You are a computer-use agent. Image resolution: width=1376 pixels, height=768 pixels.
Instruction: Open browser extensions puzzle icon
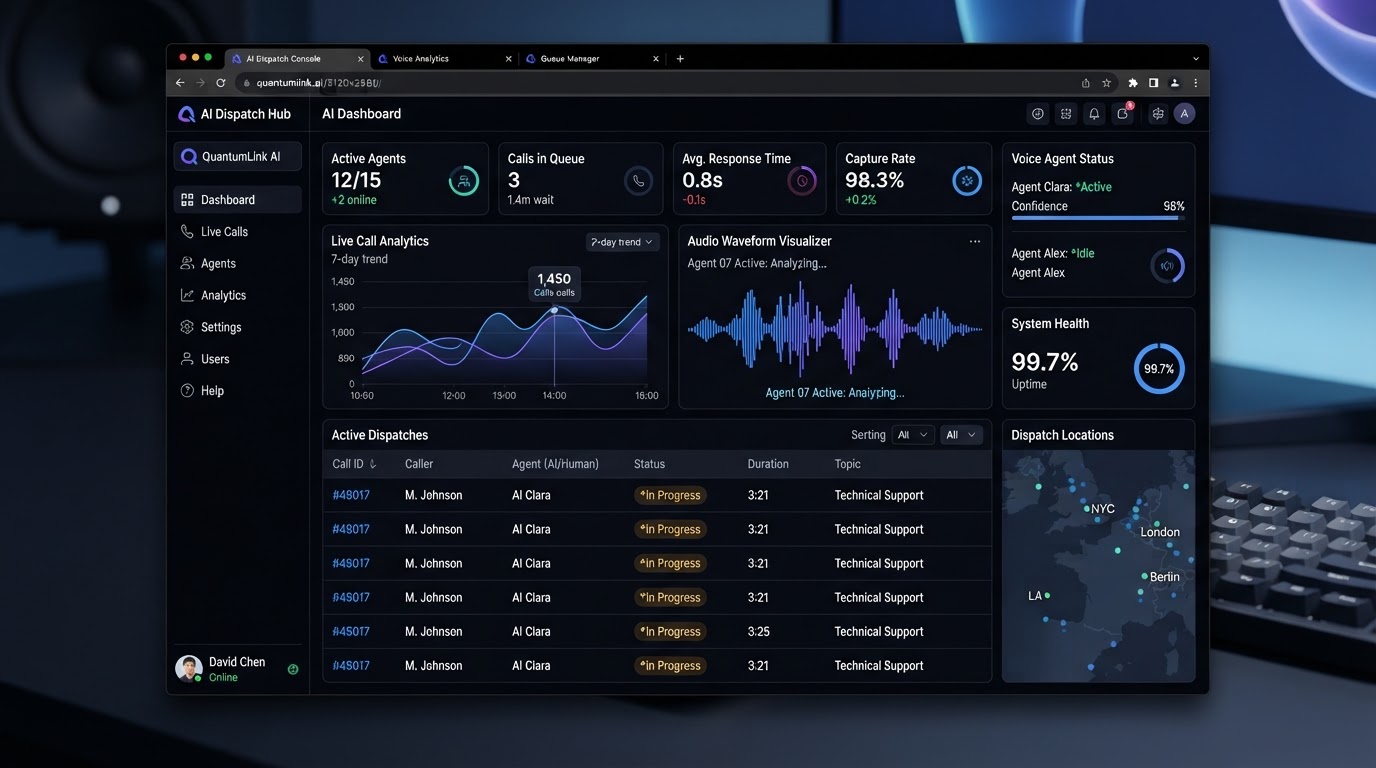point(1133,83)
